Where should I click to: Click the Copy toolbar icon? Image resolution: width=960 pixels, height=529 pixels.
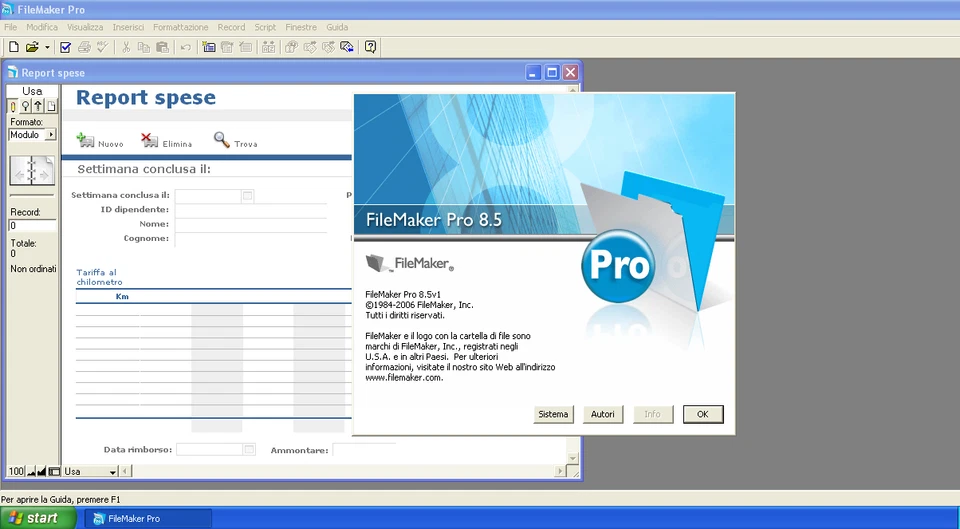click(144, 47)
